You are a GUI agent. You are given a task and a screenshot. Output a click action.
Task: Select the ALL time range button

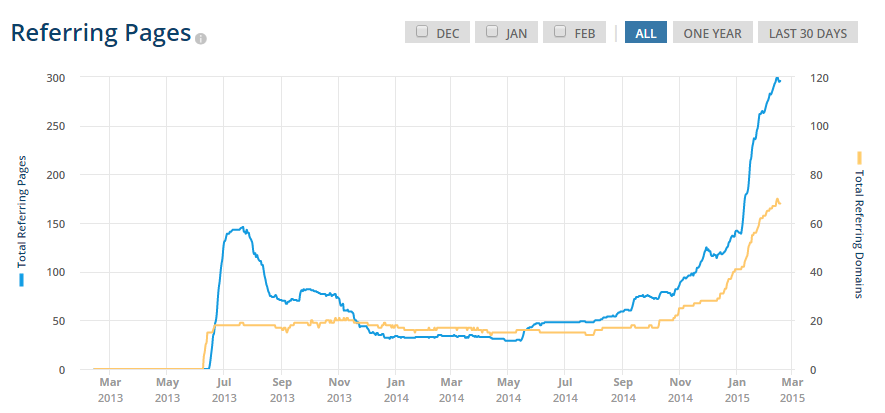coord(645,33)
